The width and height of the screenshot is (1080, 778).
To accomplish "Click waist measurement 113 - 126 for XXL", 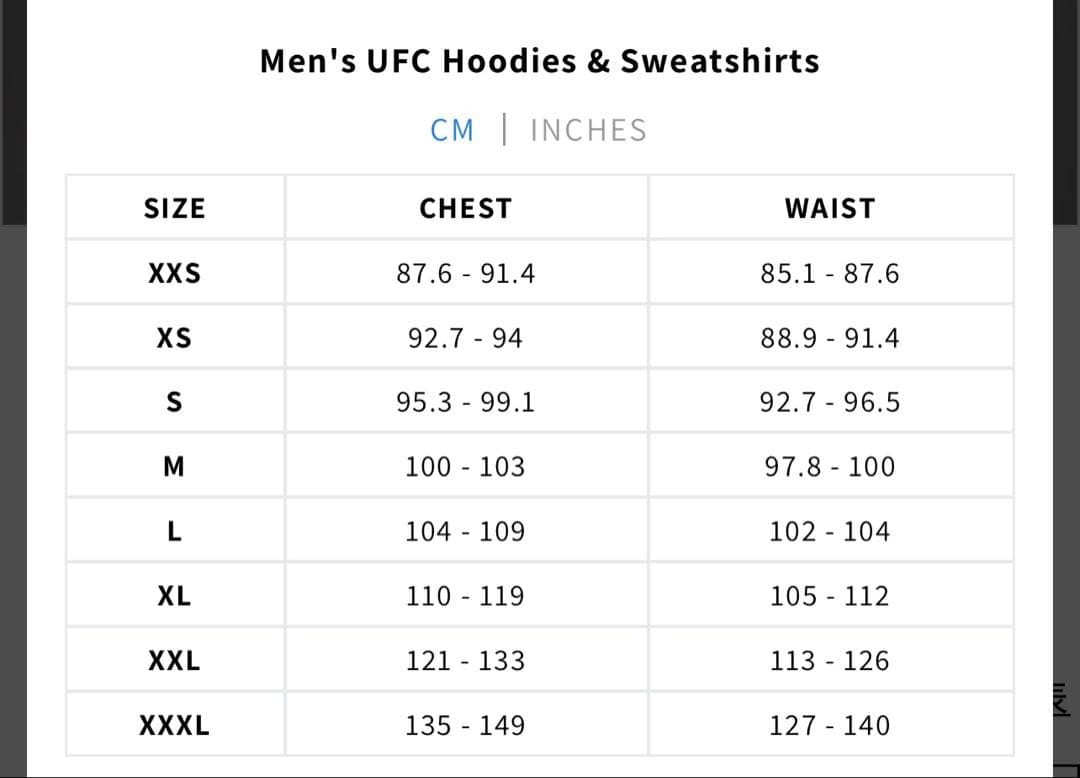I will 829,660.
